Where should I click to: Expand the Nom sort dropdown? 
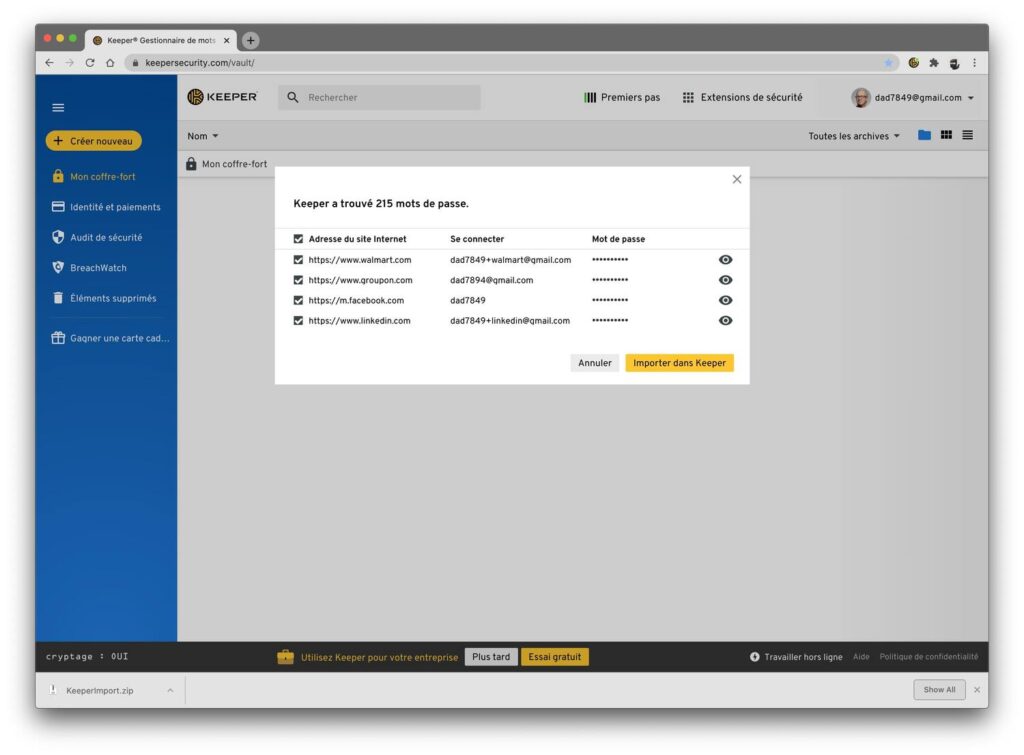click(x=202, y=136)
